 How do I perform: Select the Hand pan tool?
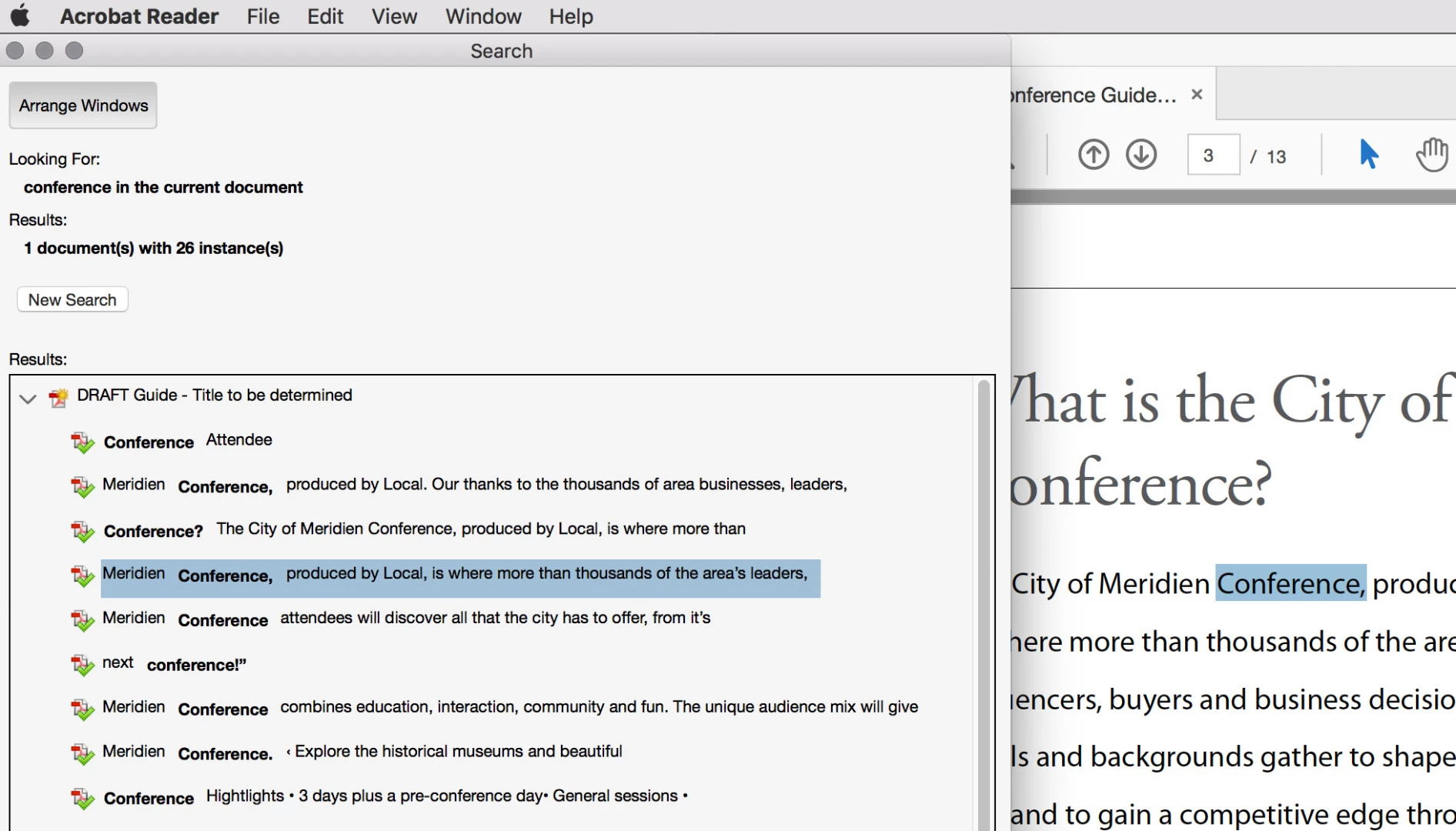point(1432,154)
